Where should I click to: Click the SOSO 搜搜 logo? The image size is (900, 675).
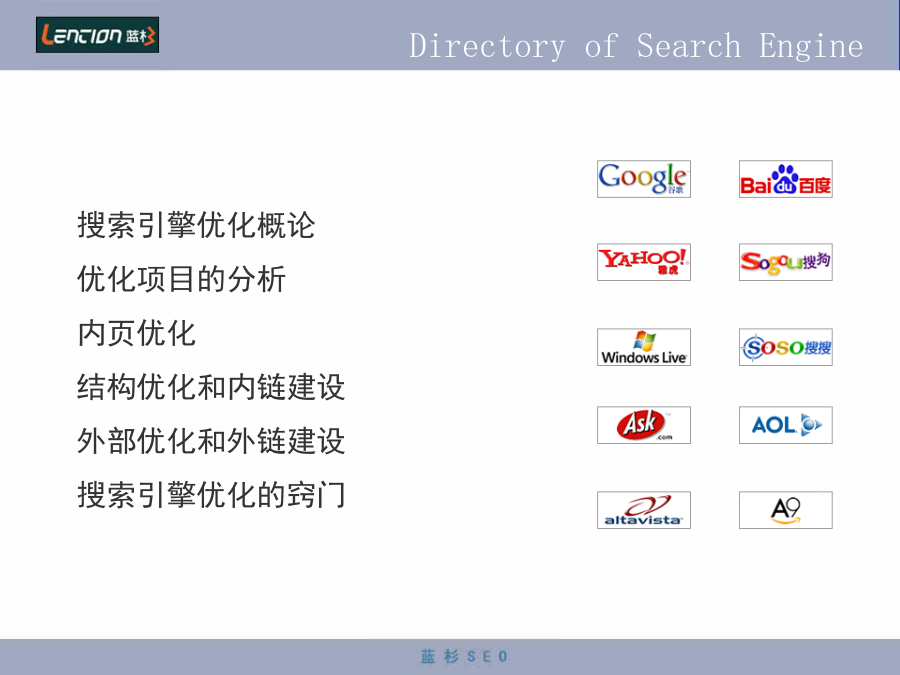[786, 347]
